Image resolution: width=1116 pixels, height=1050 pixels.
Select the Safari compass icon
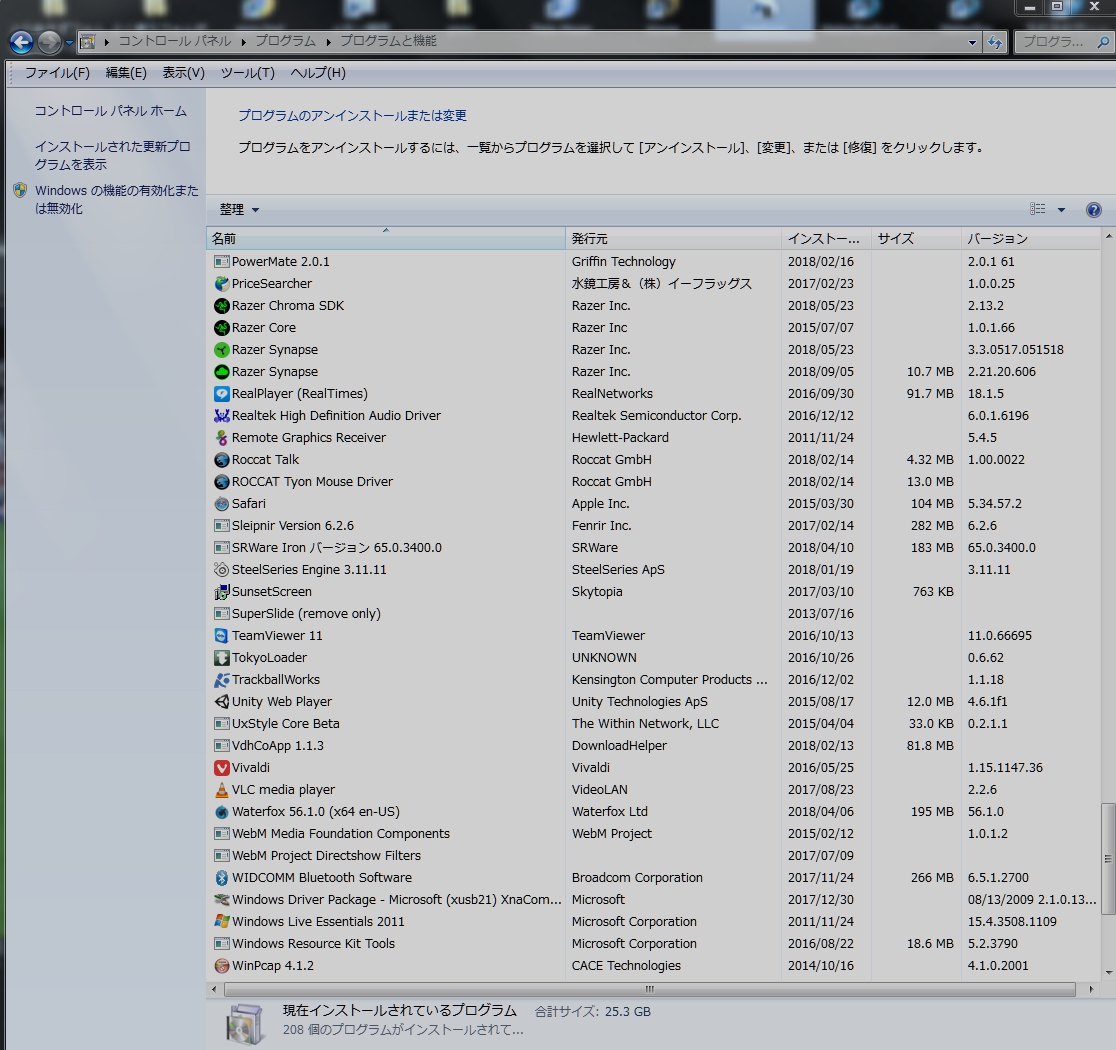click(x=222, y=504)
